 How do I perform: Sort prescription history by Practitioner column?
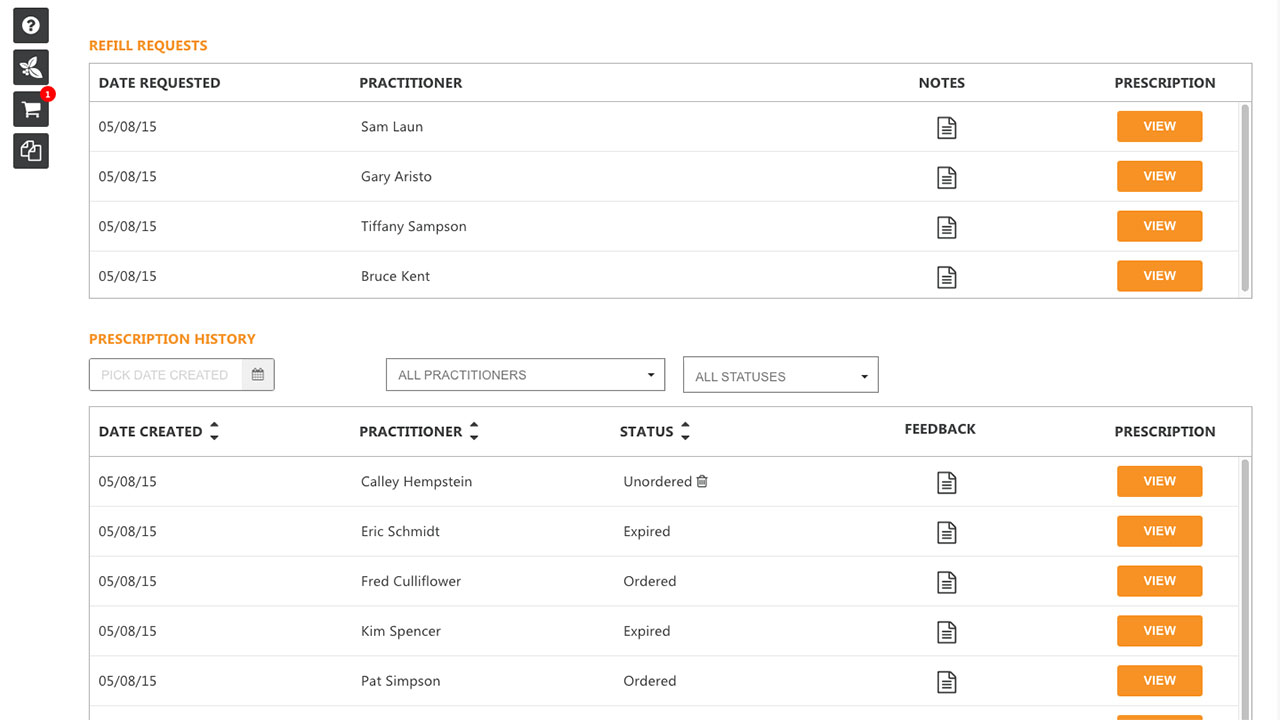pyautogui.click(x=474, y=432)
